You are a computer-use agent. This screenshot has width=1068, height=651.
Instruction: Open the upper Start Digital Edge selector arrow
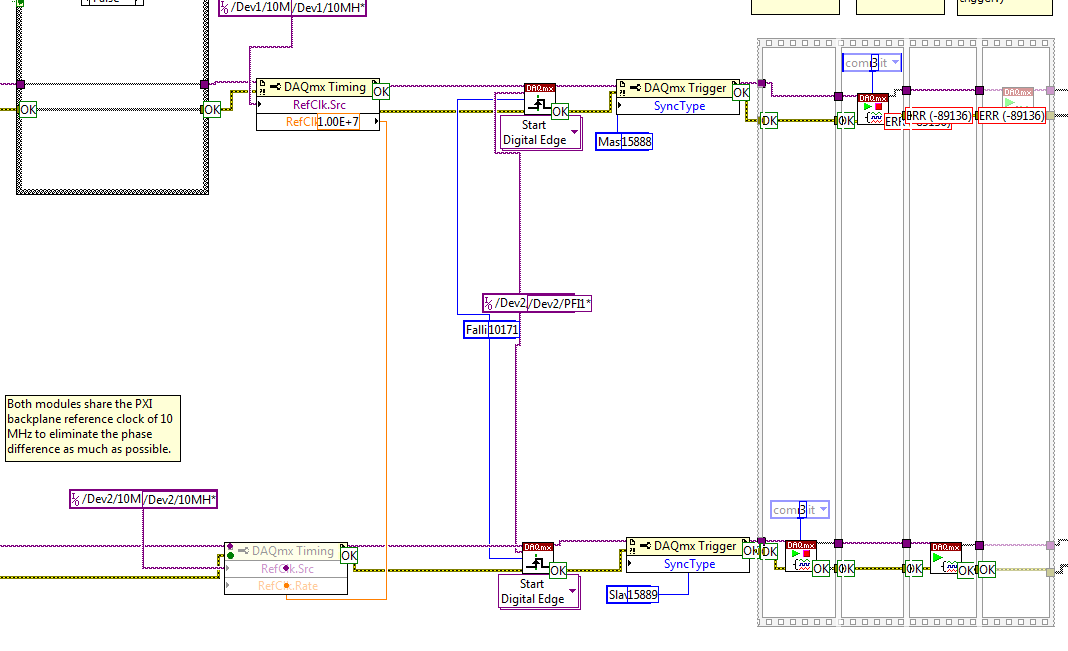tap(574, 132)
